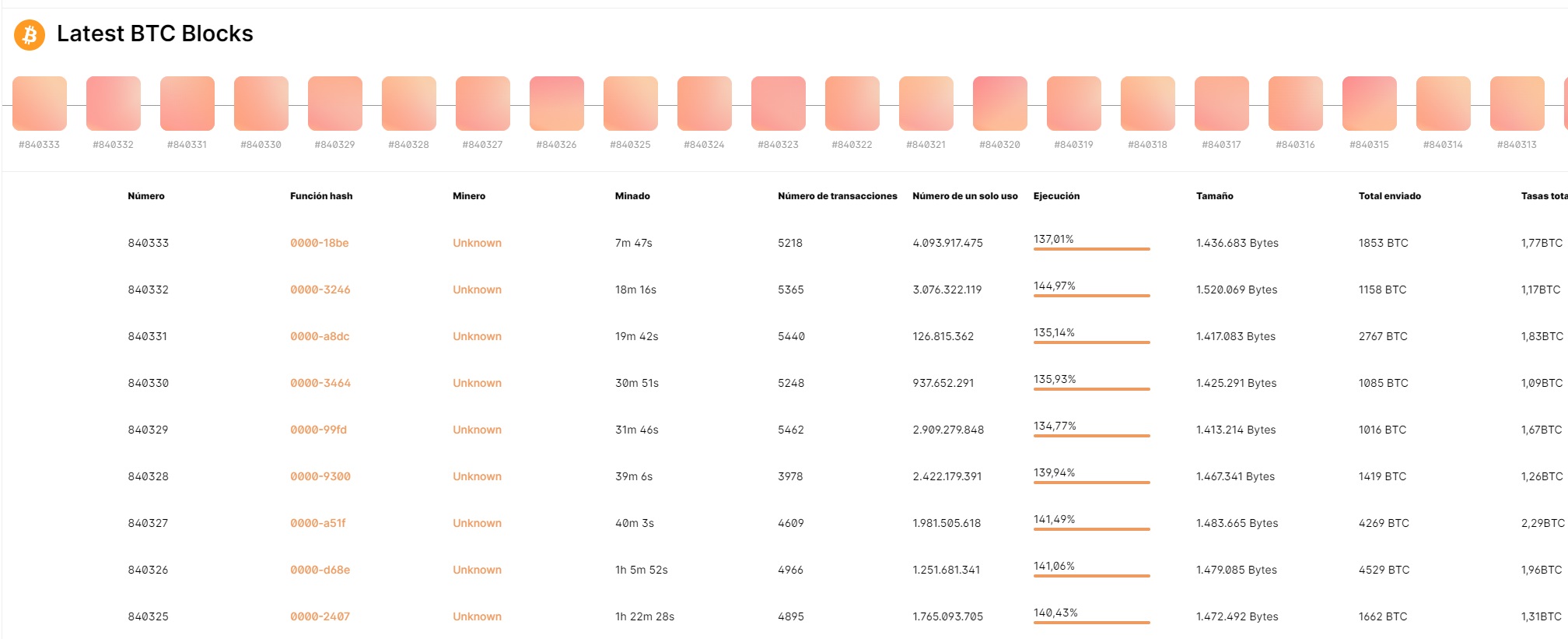The height and width of the screenshot is (639, 1568).
Task: Select block tile #840313
Action: pos(1517,104)
